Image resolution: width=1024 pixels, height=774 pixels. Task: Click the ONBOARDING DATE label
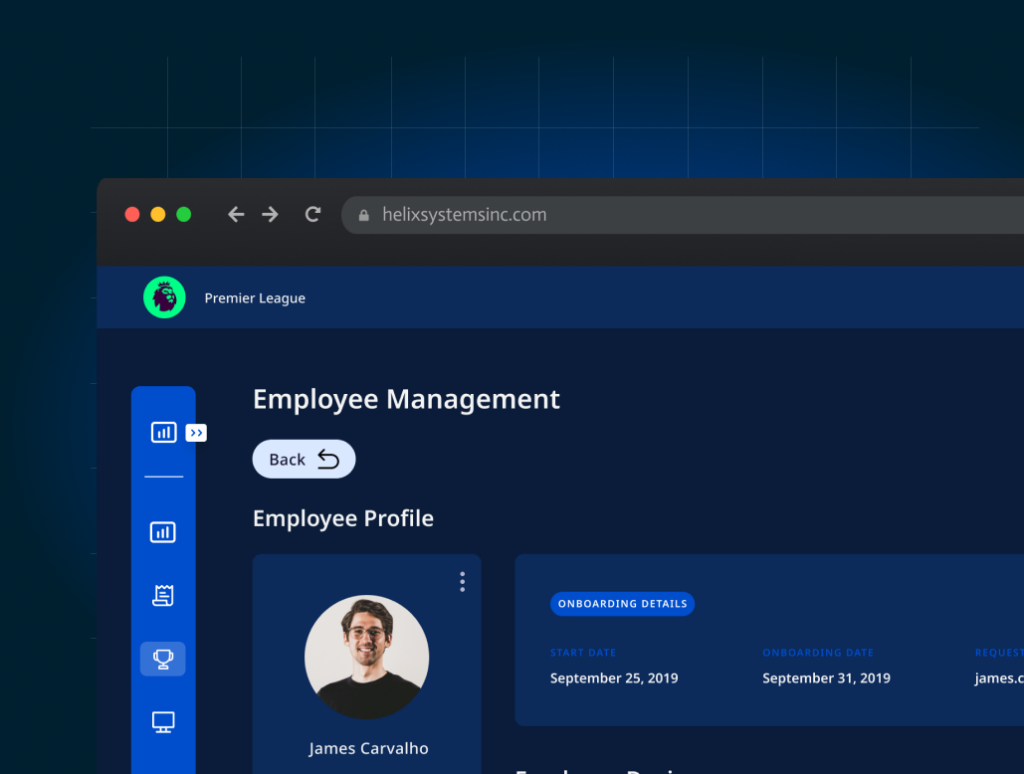coord(818,653)
